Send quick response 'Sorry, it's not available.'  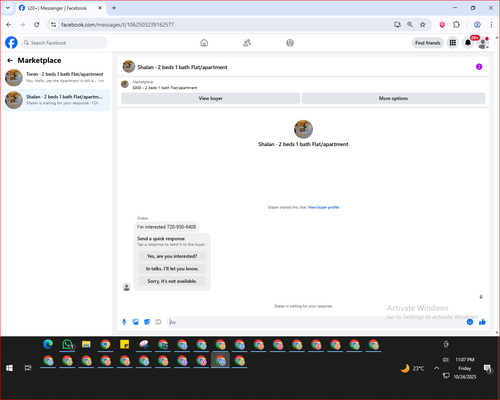click(x=172, y=281)
